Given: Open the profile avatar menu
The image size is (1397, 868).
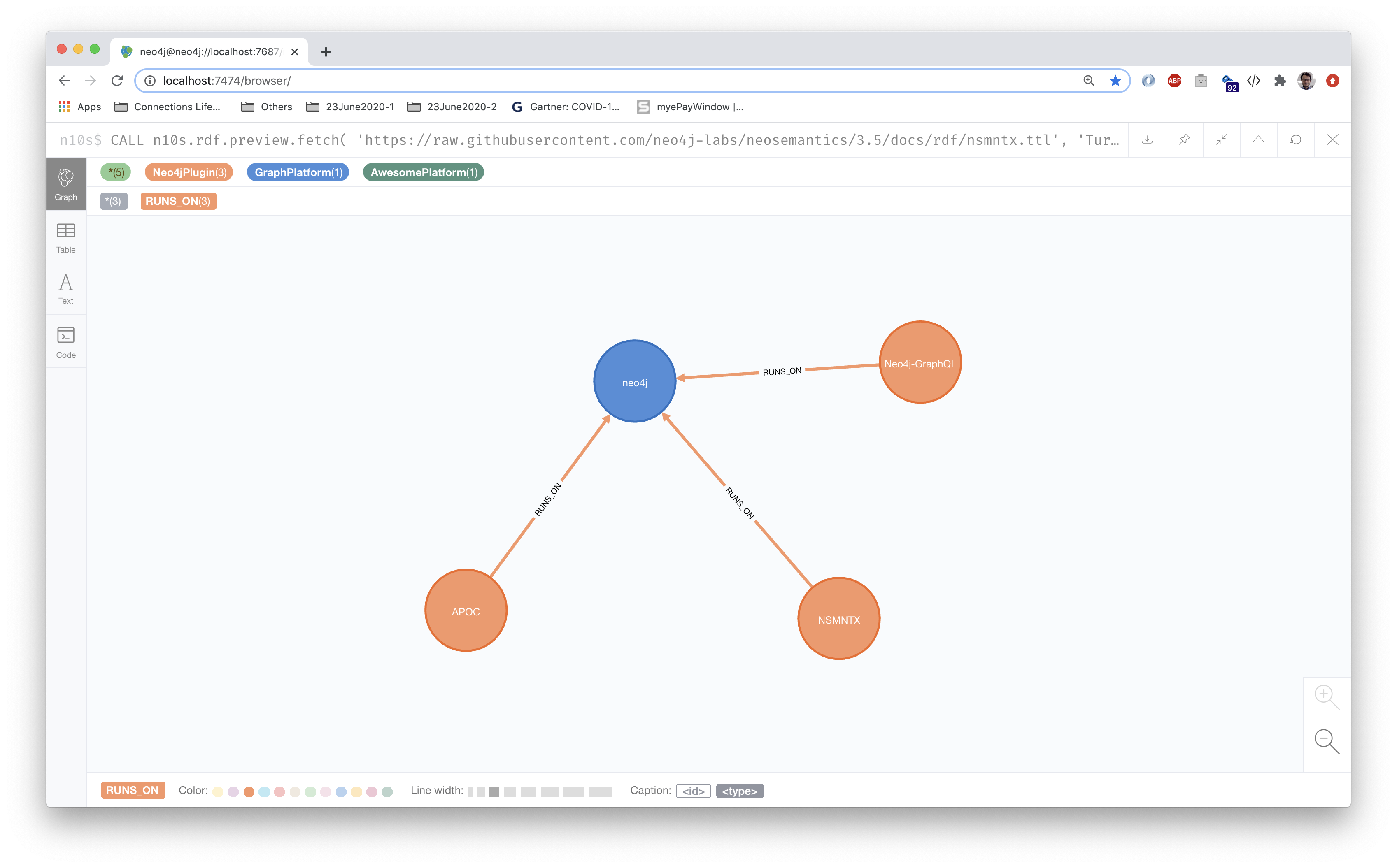Looking at the screenshot, I should (x=1306, y=81).
